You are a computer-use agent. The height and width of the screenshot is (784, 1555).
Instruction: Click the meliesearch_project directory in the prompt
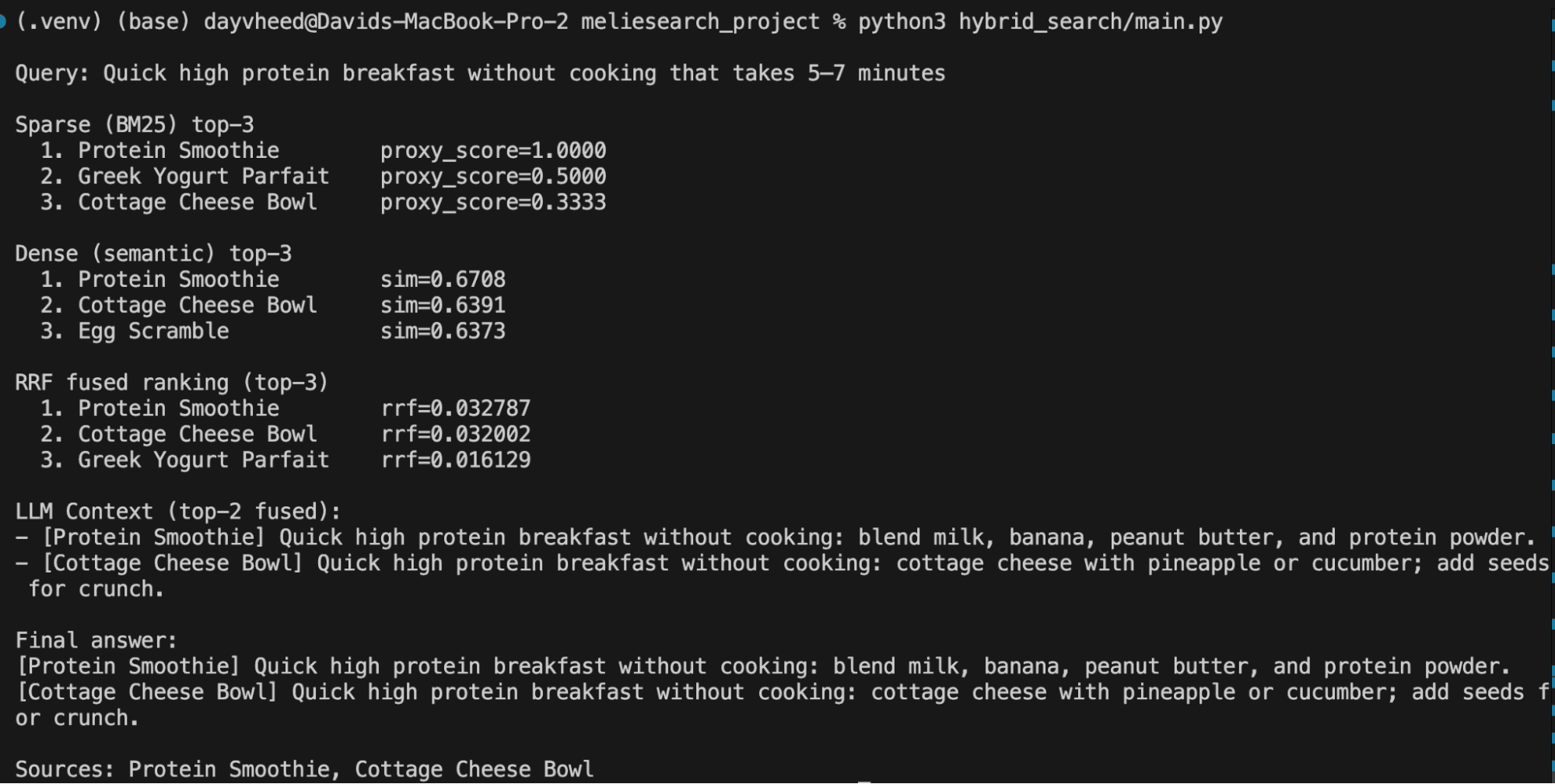(x=700, y=22)
